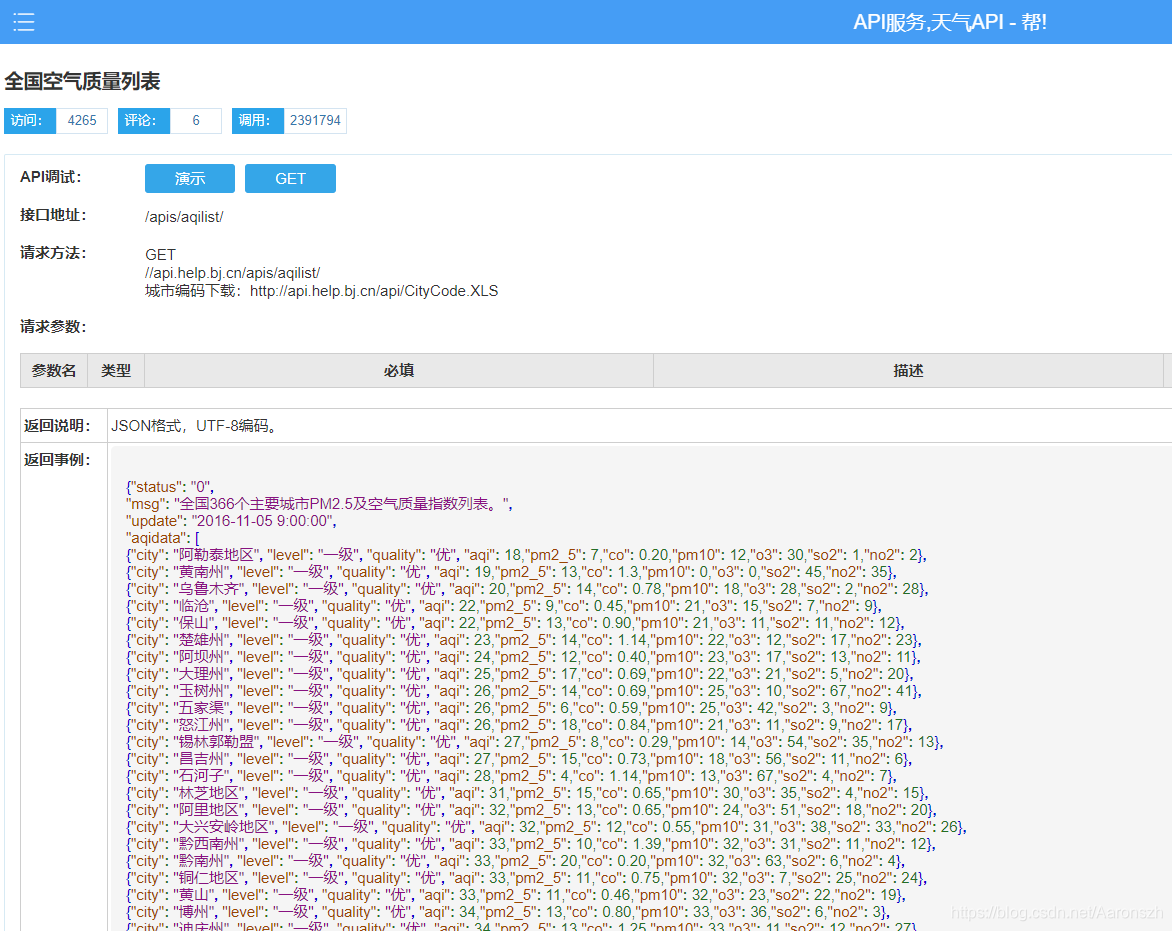The image size is (1172, 931).
Task: Click the "msg" line about 366个主要城市
Action: 320,504
